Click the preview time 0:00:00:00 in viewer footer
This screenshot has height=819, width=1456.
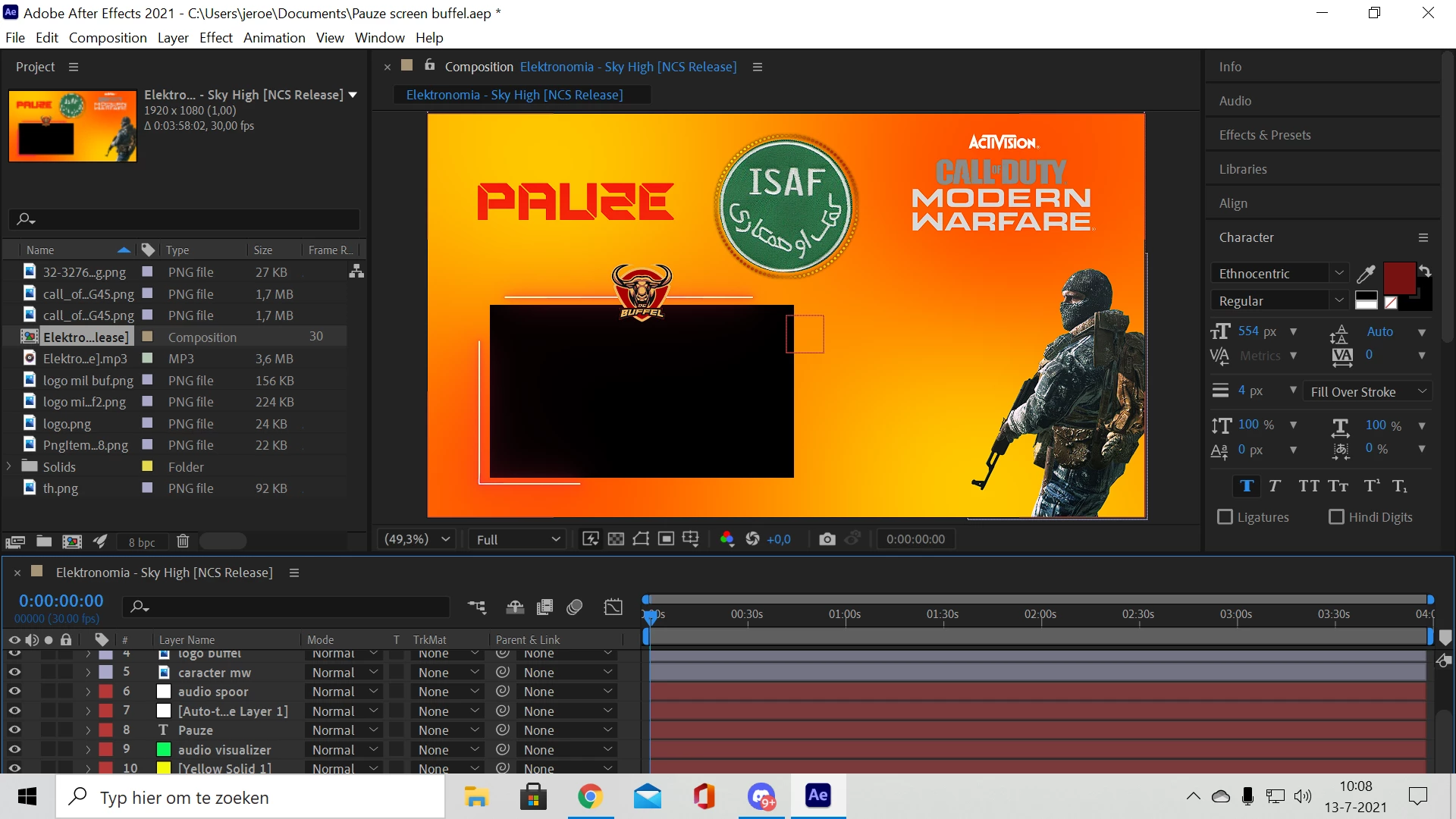point(915,539)
